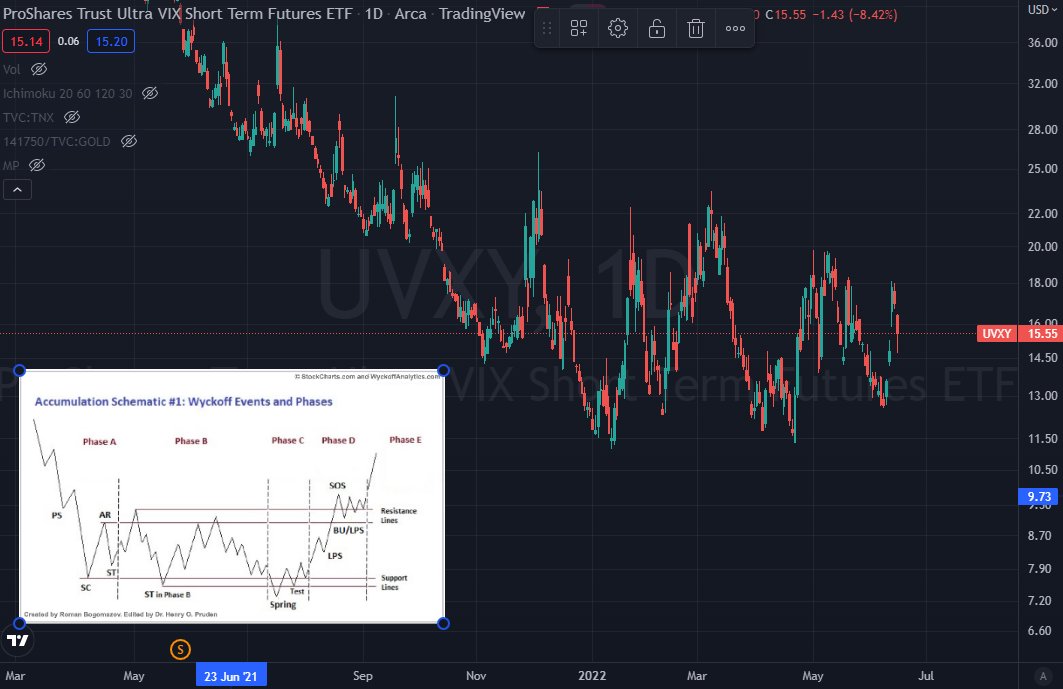
Task: Toggle Vol indicator visibility
Action: 39,69
